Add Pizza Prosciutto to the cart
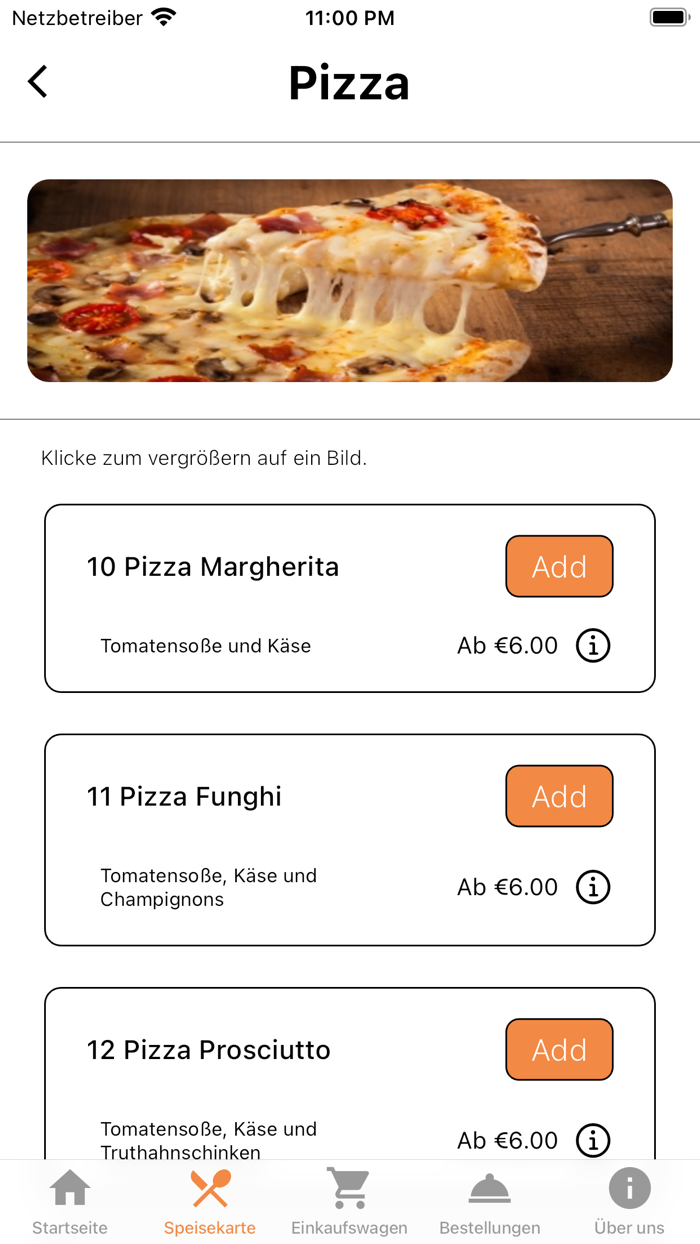This screenshot has height=1244, width=700. tap(559, 1049)
